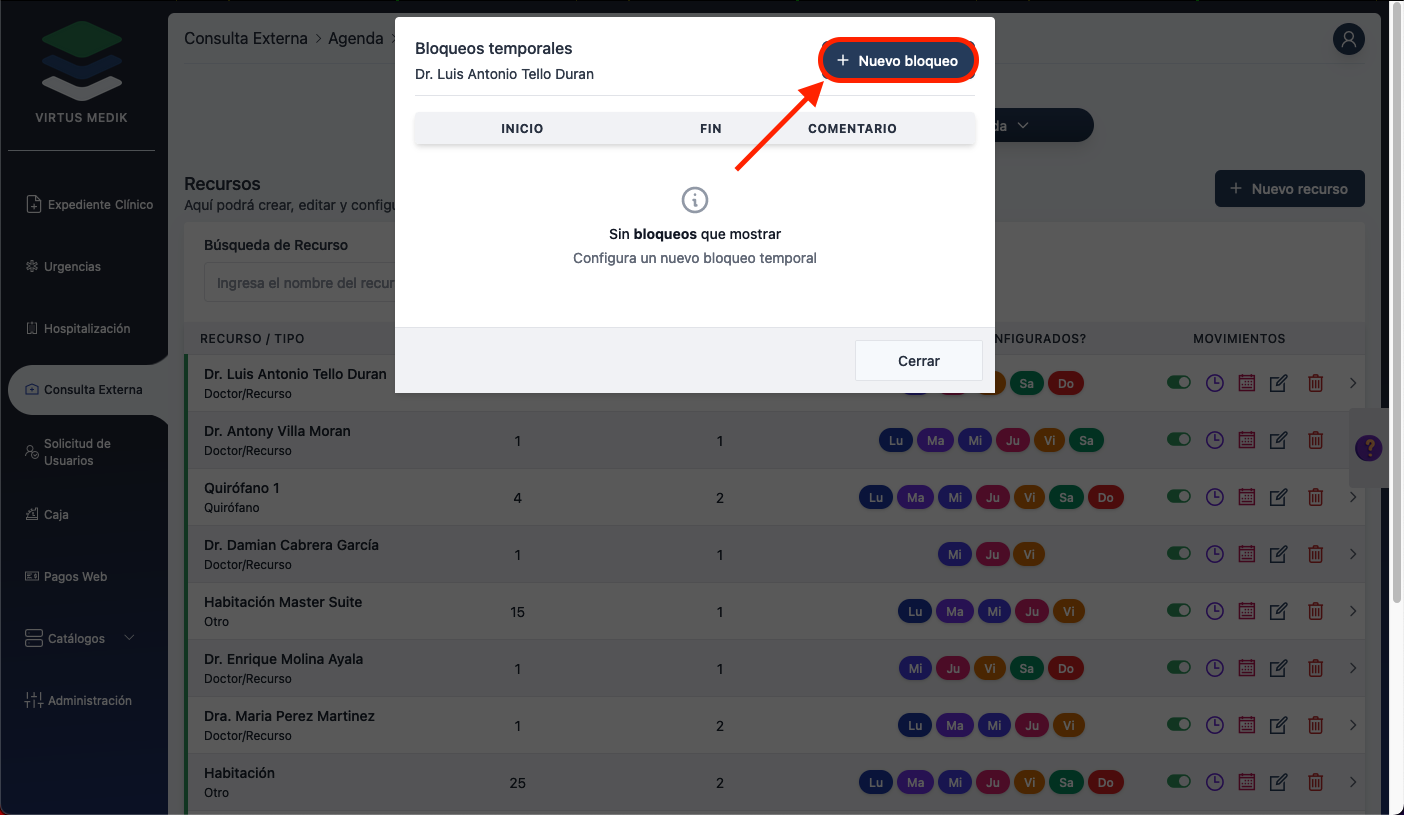Click the edit icon for Dr. Enrique Molina Ayala
1404x815 pixels.
point(1278,668)
